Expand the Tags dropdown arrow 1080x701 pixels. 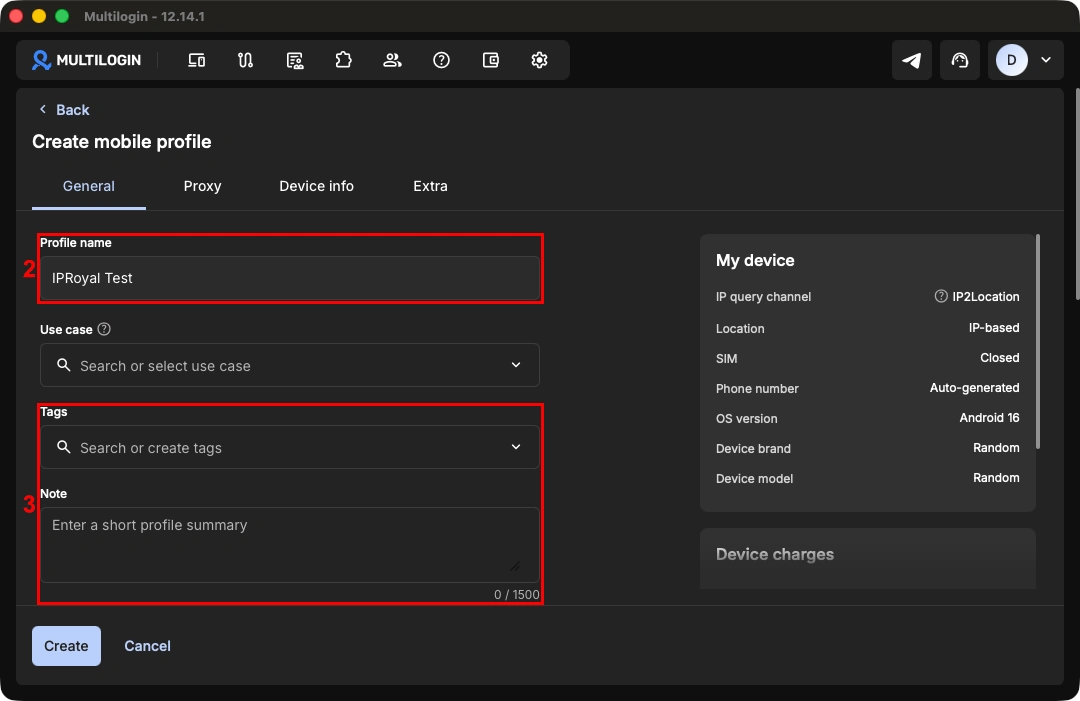click(516, 447)
